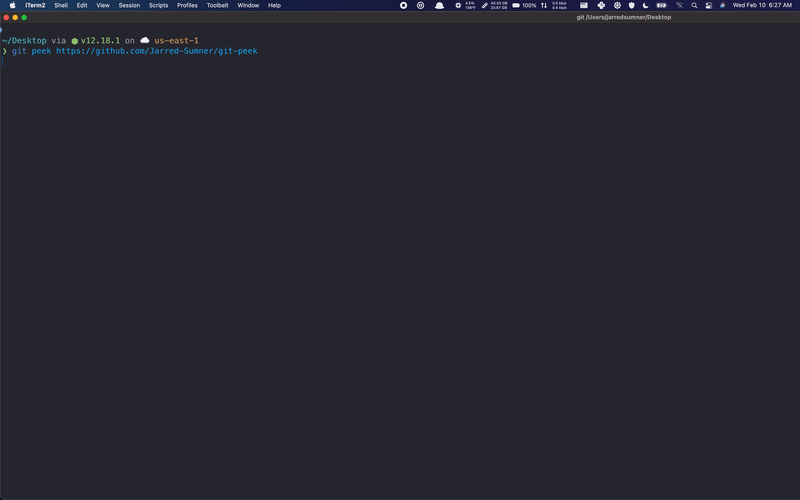Click the date and time Wed Feb 10
This screenshot has width=800, height=500.
762,5
